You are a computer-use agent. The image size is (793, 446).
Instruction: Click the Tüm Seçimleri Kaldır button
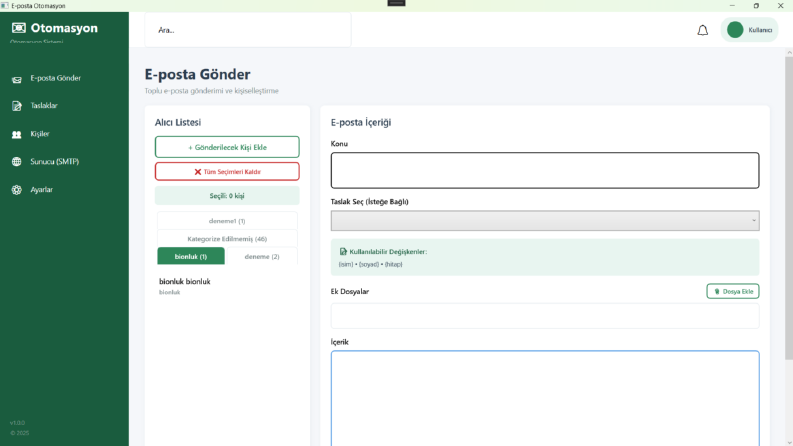(227, 172)
